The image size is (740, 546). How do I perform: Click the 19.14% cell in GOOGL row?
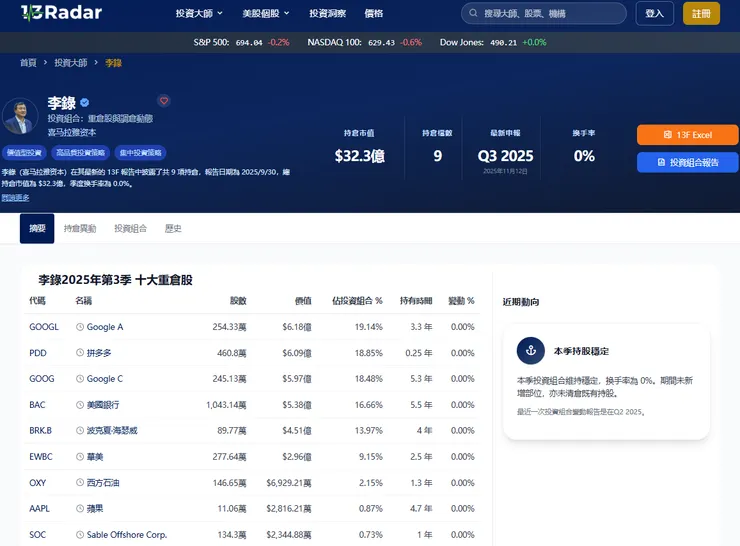point(369,327)
